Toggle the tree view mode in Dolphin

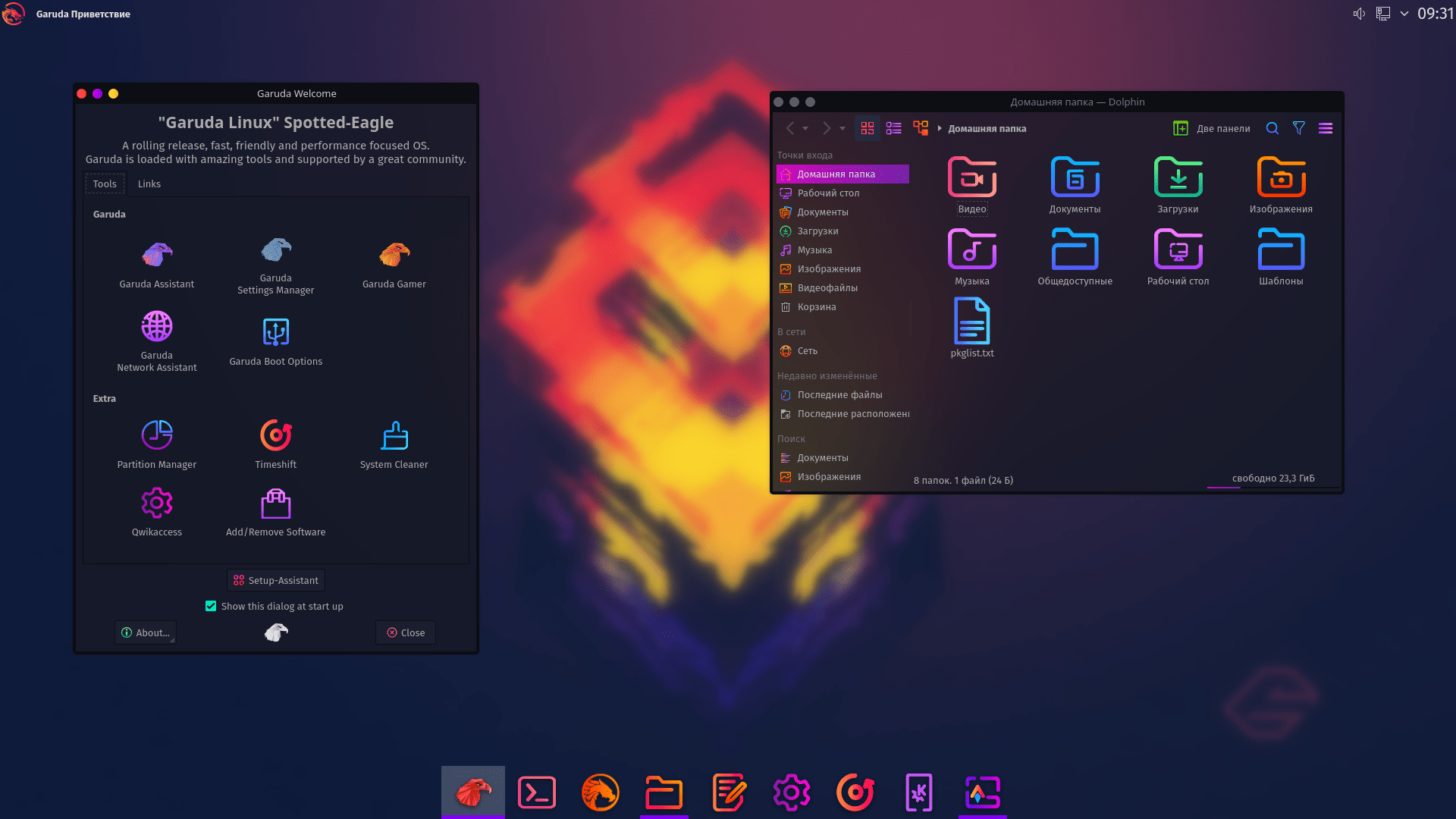(x=920, y=128)
